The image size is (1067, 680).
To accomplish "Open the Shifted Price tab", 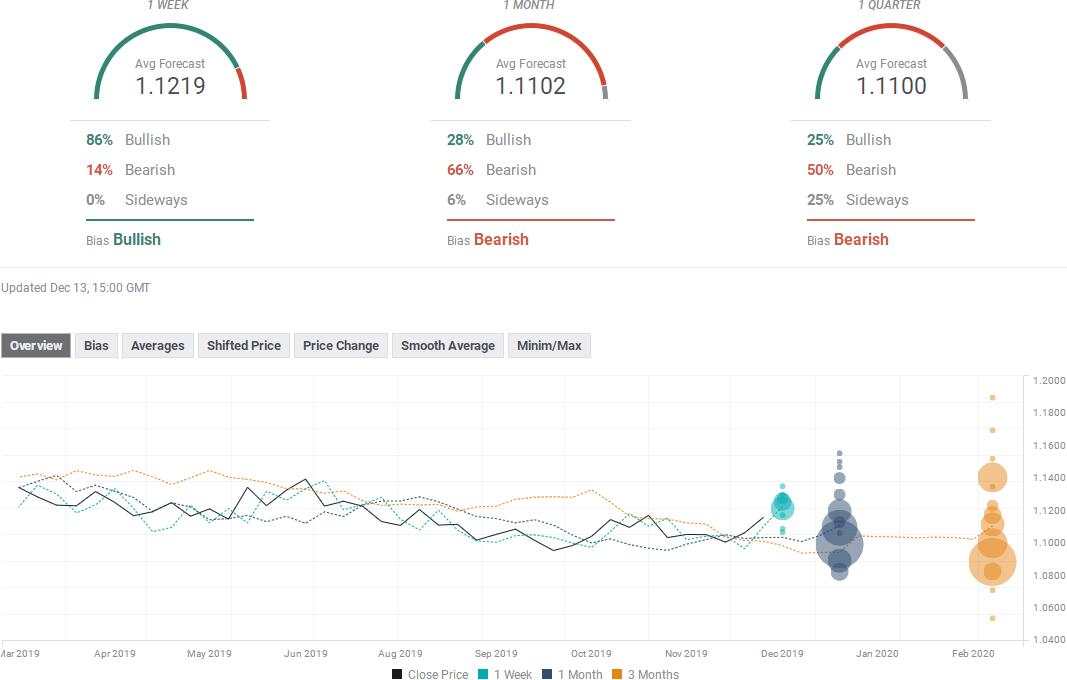I will click(244, 346).
